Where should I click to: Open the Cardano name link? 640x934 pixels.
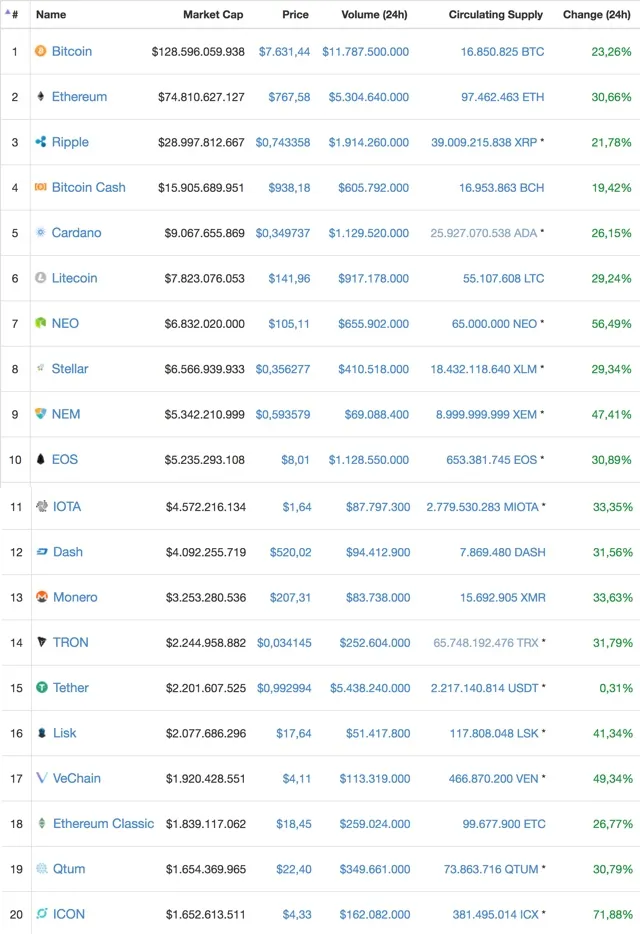[76, 232]
